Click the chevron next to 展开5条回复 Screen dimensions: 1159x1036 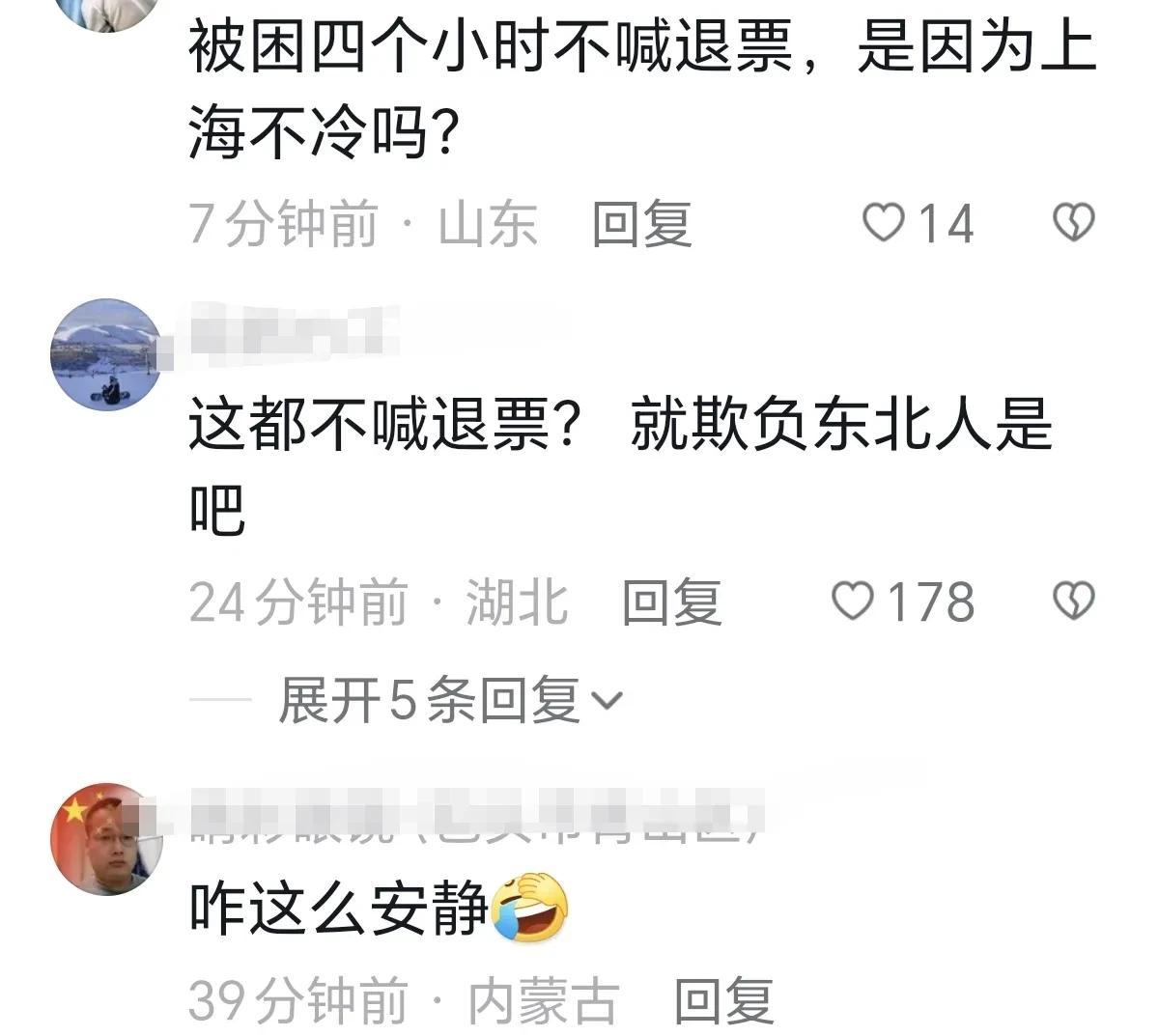tap(608, 702)
